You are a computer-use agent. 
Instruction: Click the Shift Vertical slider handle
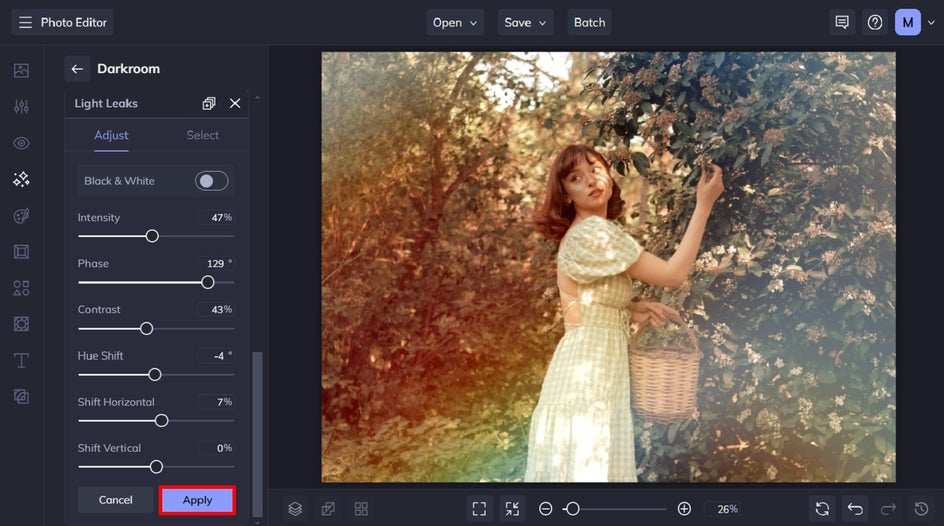point(157,467)
